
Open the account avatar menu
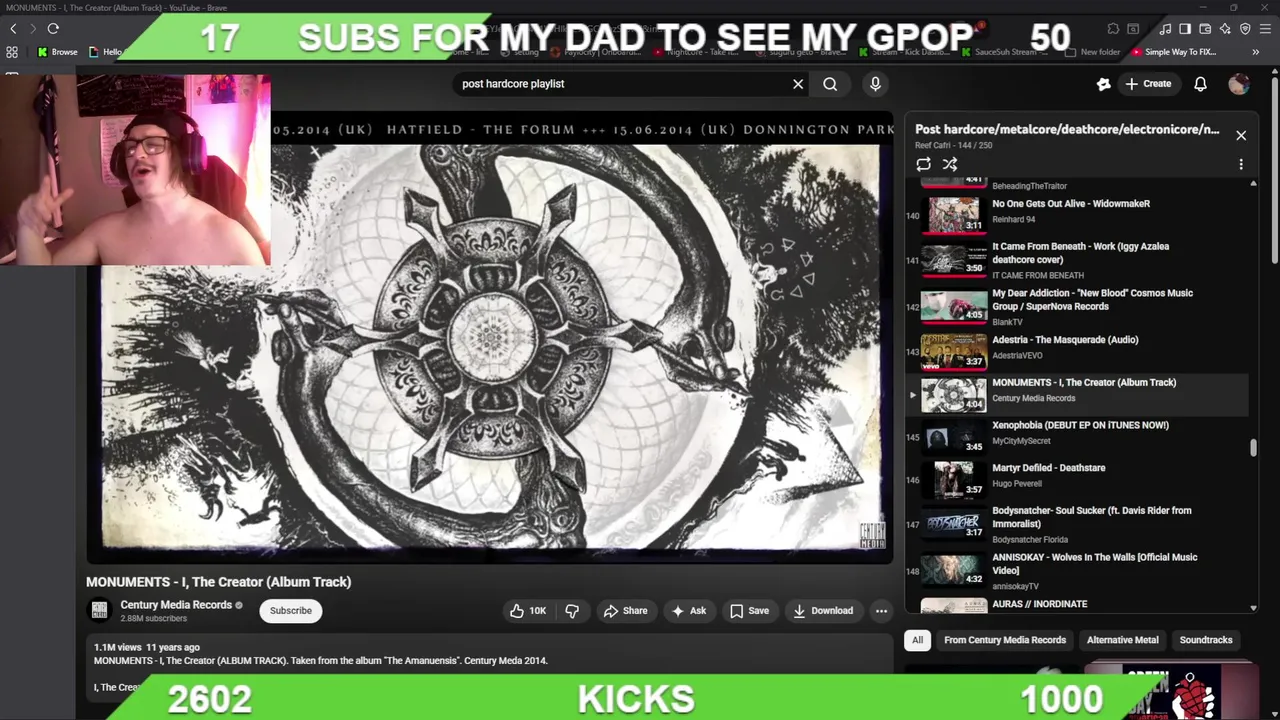[1239, 84]
